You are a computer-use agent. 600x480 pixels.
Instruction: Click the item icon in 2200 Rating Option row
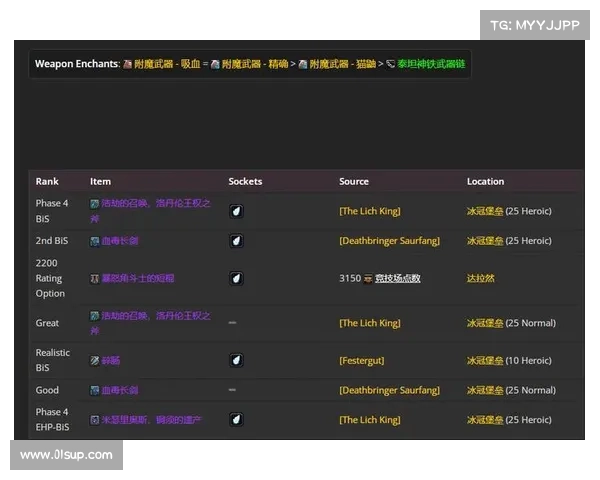[95, 278]
